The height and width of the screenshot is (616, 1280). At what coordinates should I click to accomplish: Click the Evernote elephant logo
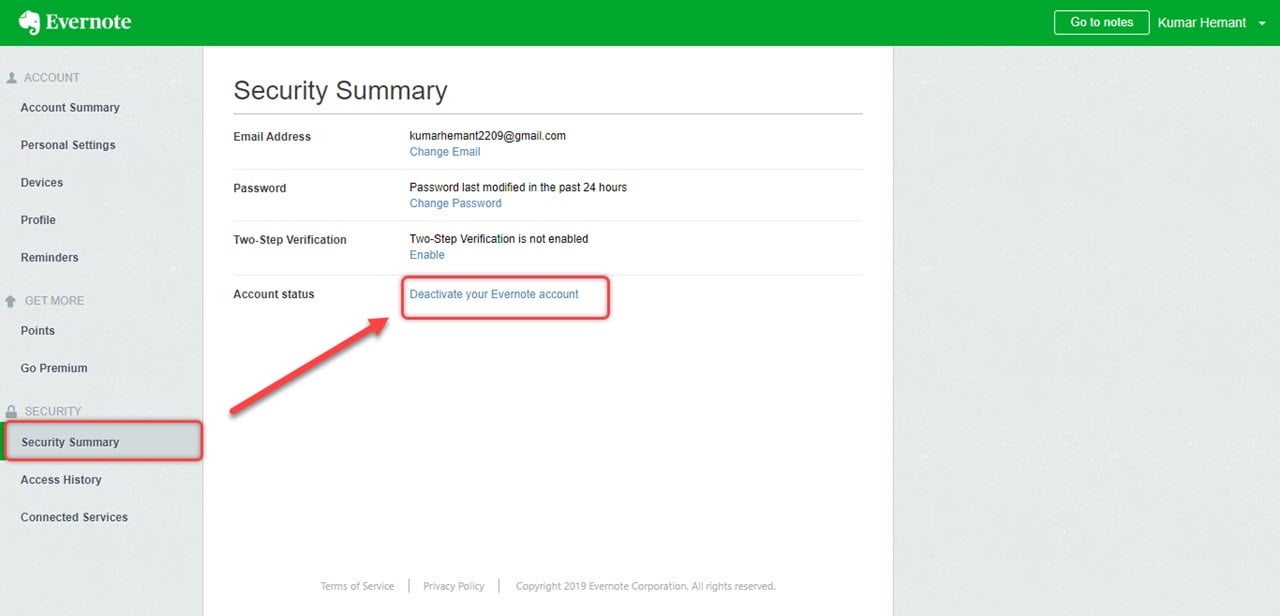tap(29, 22)
